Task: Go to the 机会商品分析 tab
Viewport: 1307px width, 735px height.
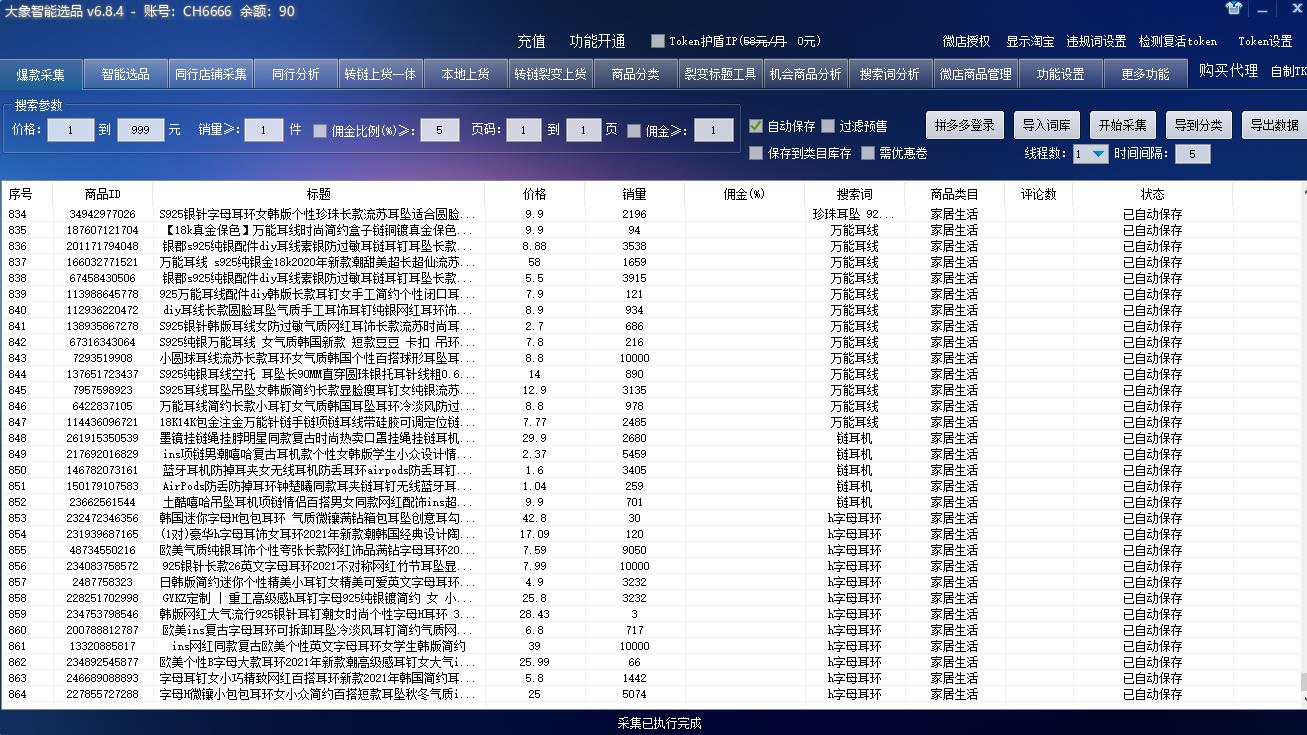Action: click(805, 74)
